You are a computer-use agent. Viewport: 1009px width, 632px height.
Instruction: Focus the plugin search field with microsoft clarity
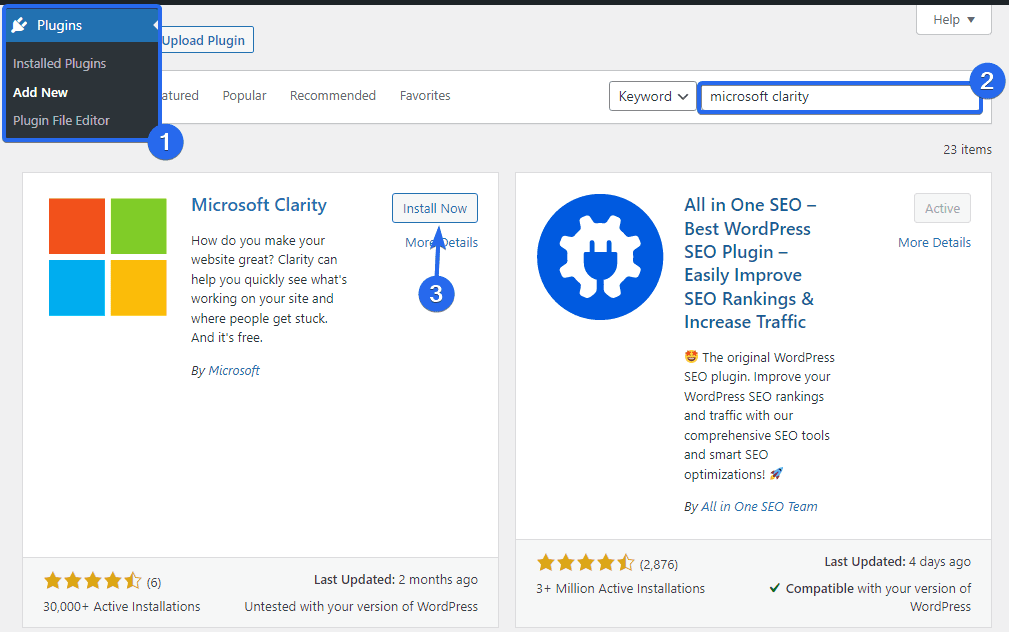[839, 97]
